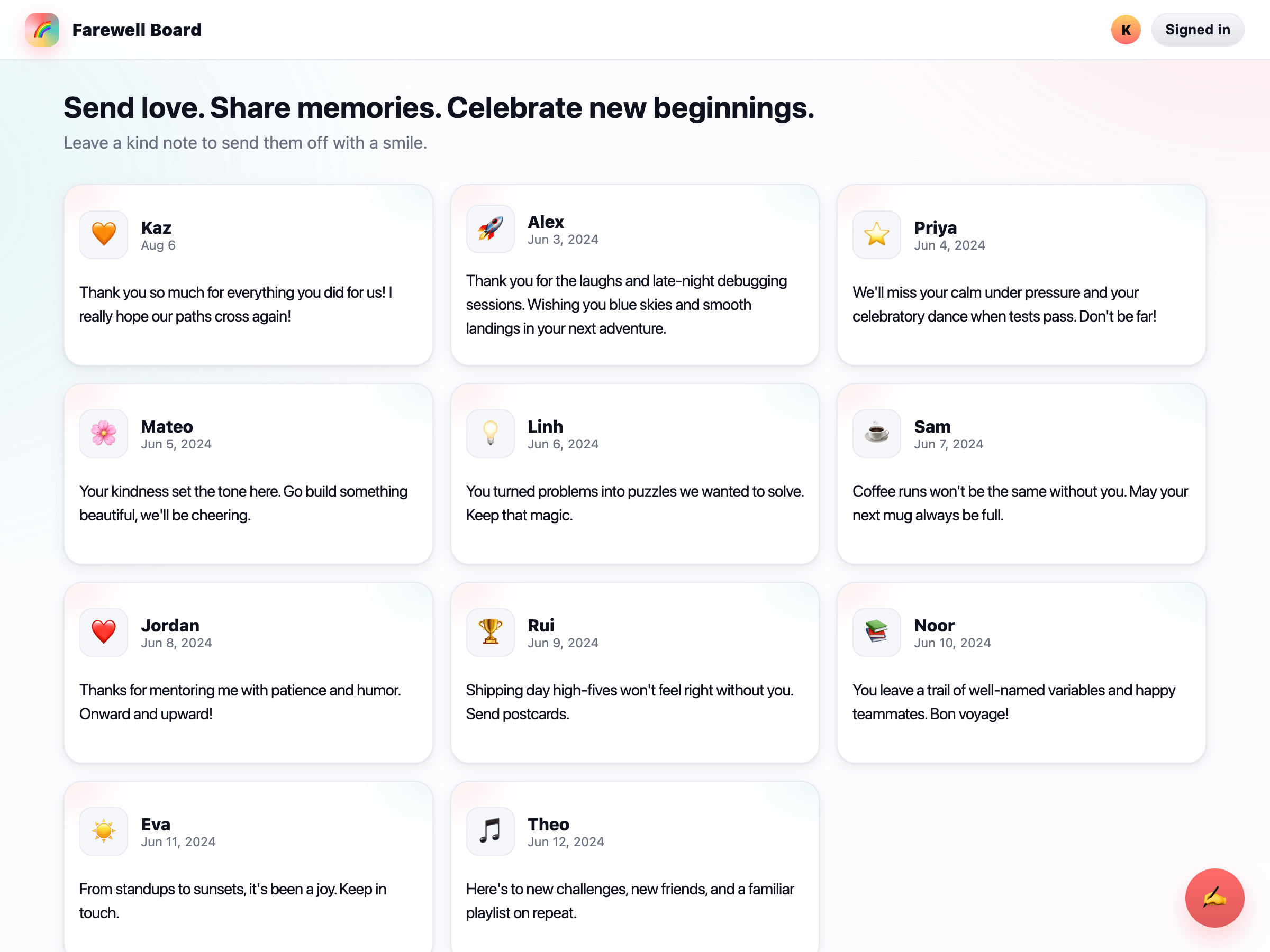
Task: Click the red heart icon on Jordan's note
Action: pyautogui.click(x=104, y=632)
